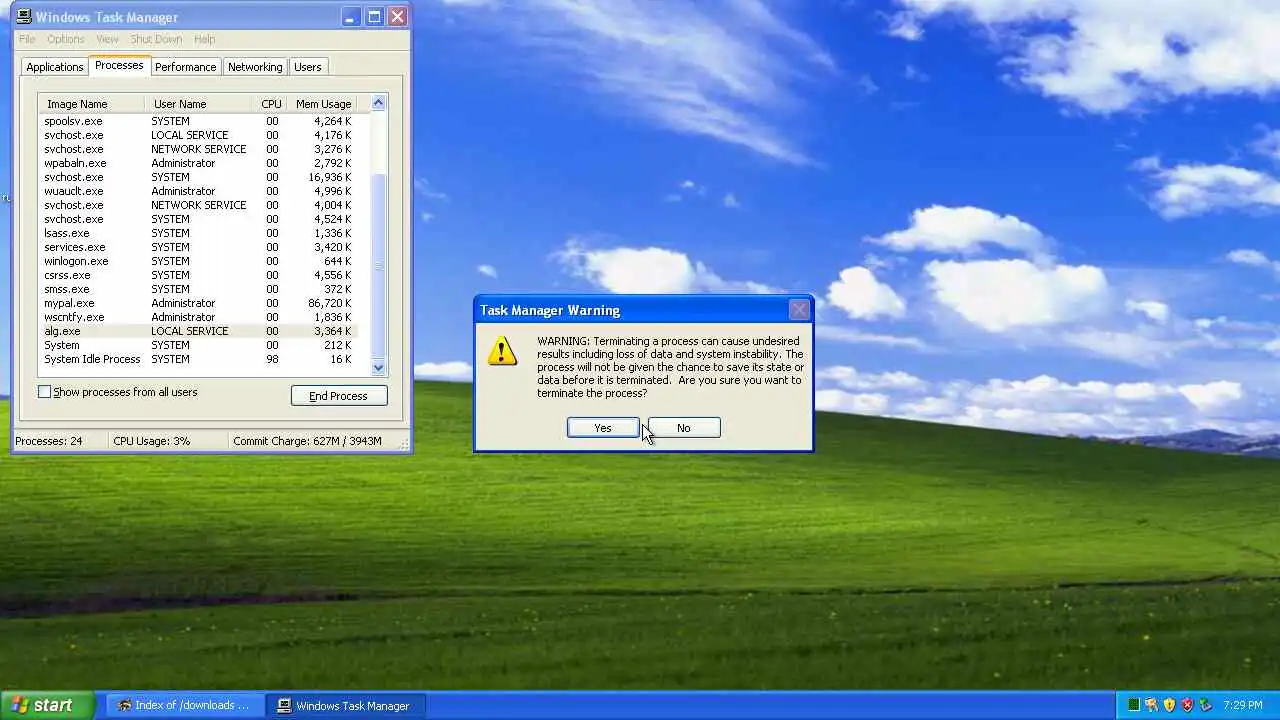Click the Windows activation keys tray icon

point(1151,705)
